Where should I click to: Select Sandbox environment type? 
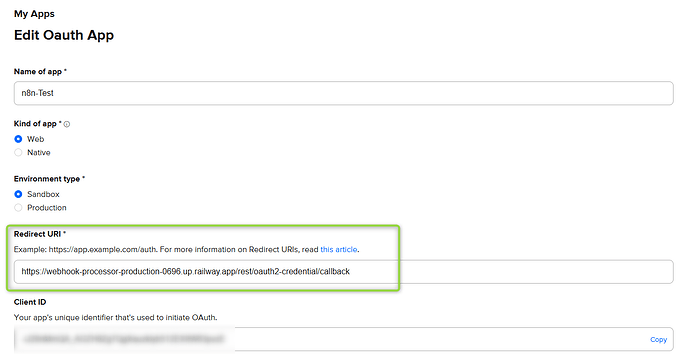(x=18, y=194)
